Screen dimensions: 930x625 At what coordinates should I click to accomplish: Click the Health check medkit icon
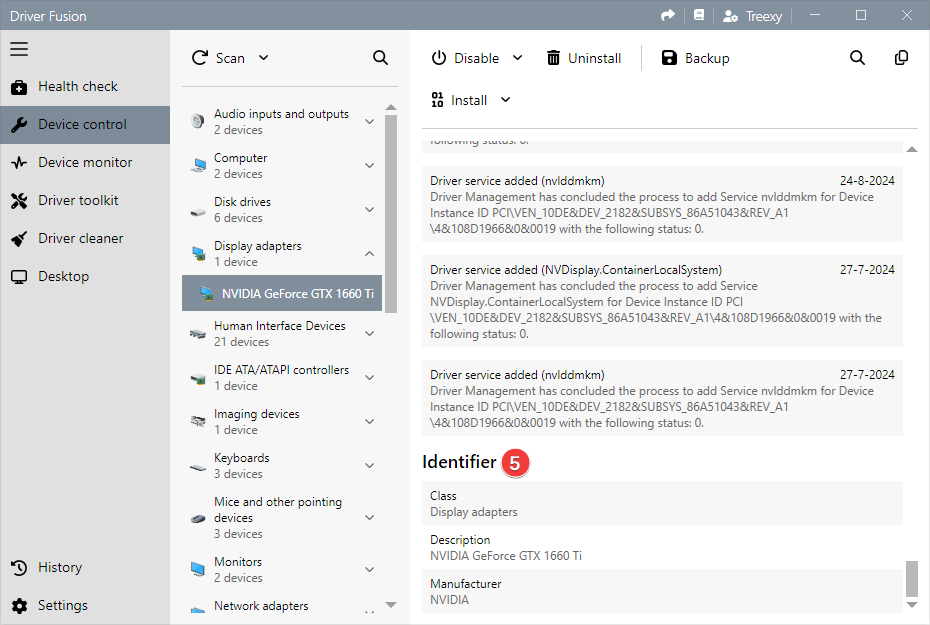click(19, 87)
